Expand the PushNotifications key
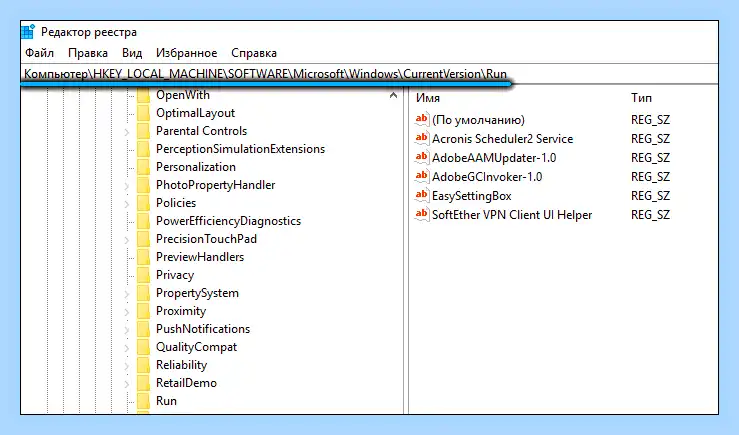739x435 pixels. (x=127, y=329)
